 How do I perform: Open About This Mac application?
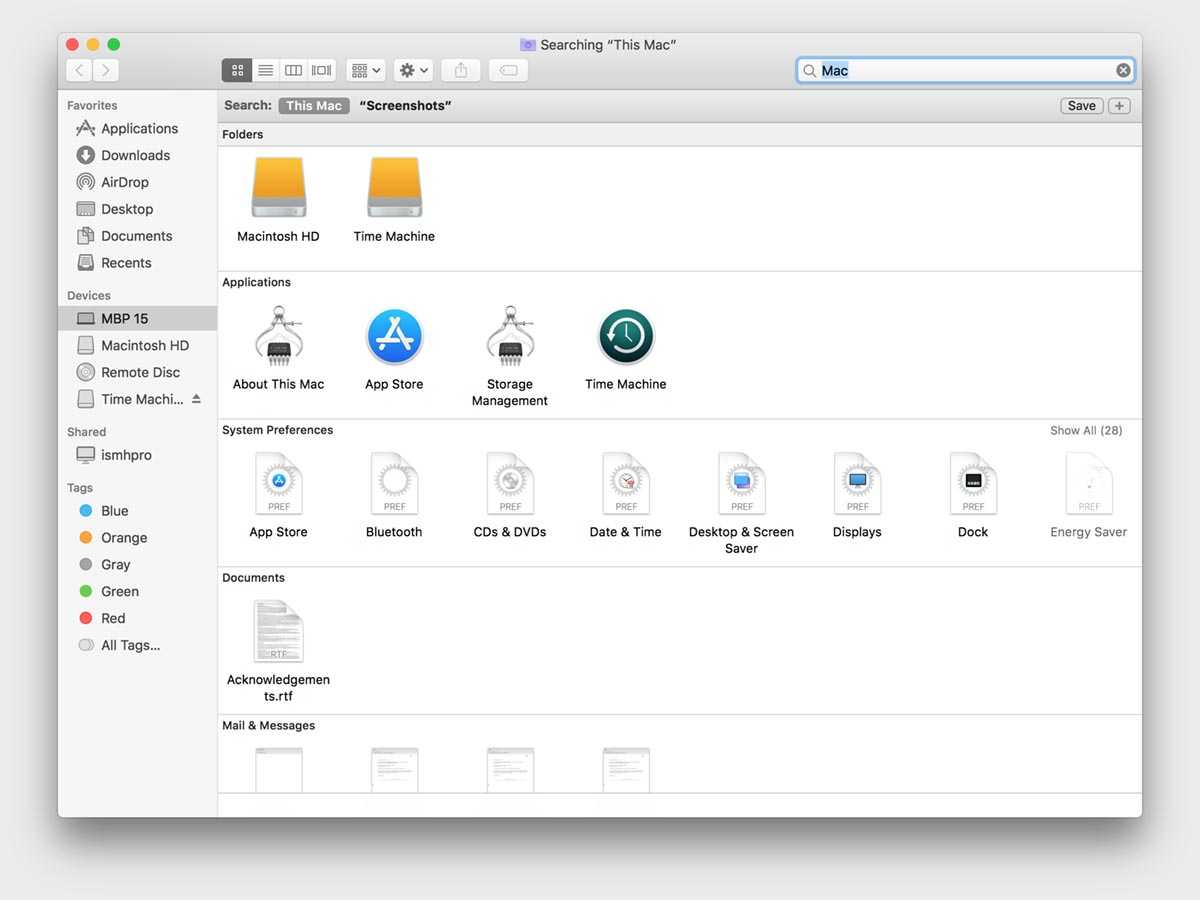click(278, 338)
